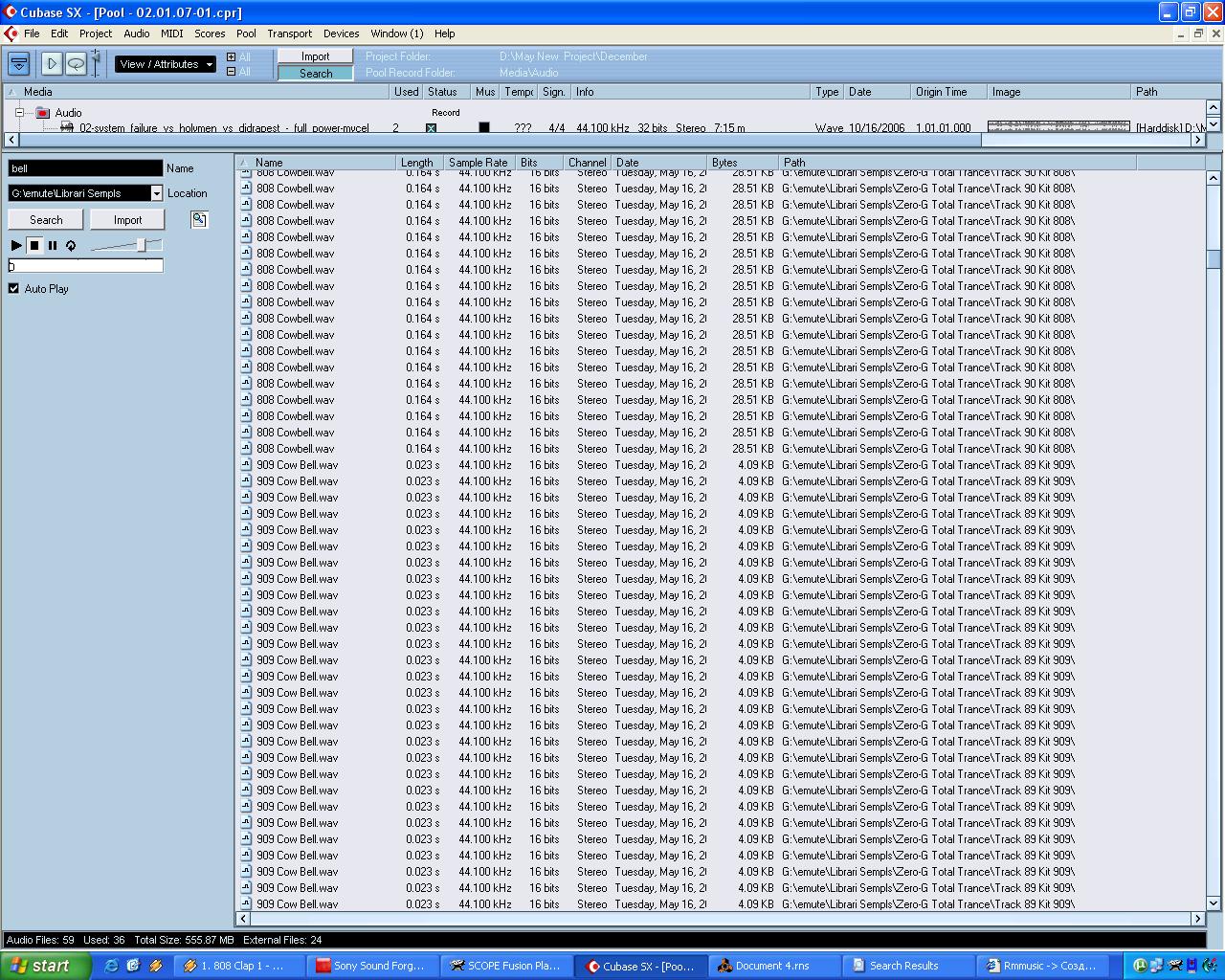Viewport: 1225px width, 980px height.
Task: Click the External Files: 24 status text
Action: click(282, 940)
